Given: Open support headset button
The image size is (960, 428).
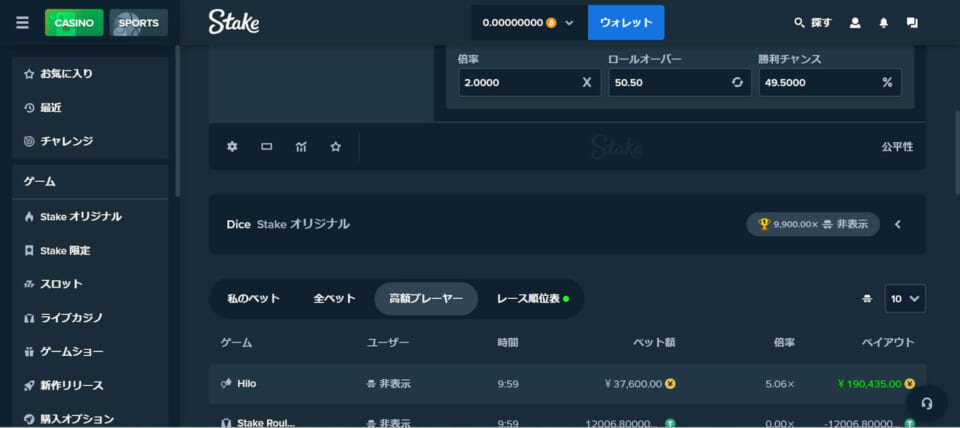Looking at the screenshot, I should 927,403.
